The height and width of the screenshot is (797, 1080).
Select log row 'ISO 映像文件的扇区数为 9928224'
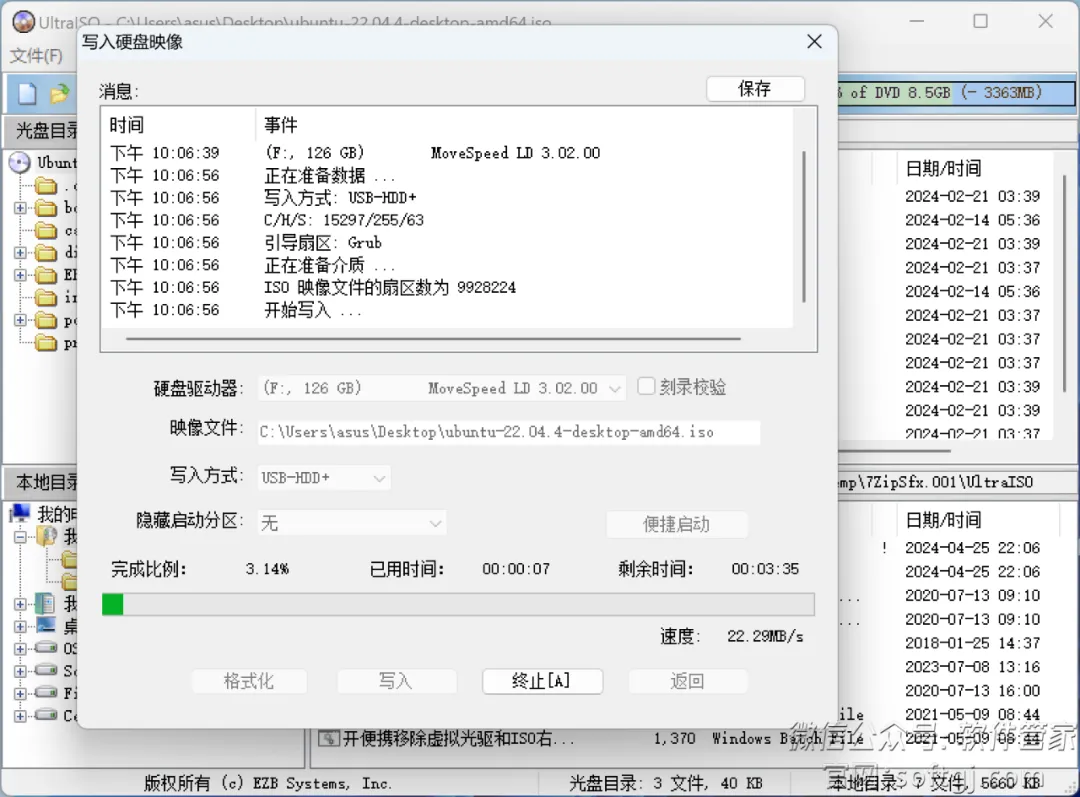[x=390, y=287]
